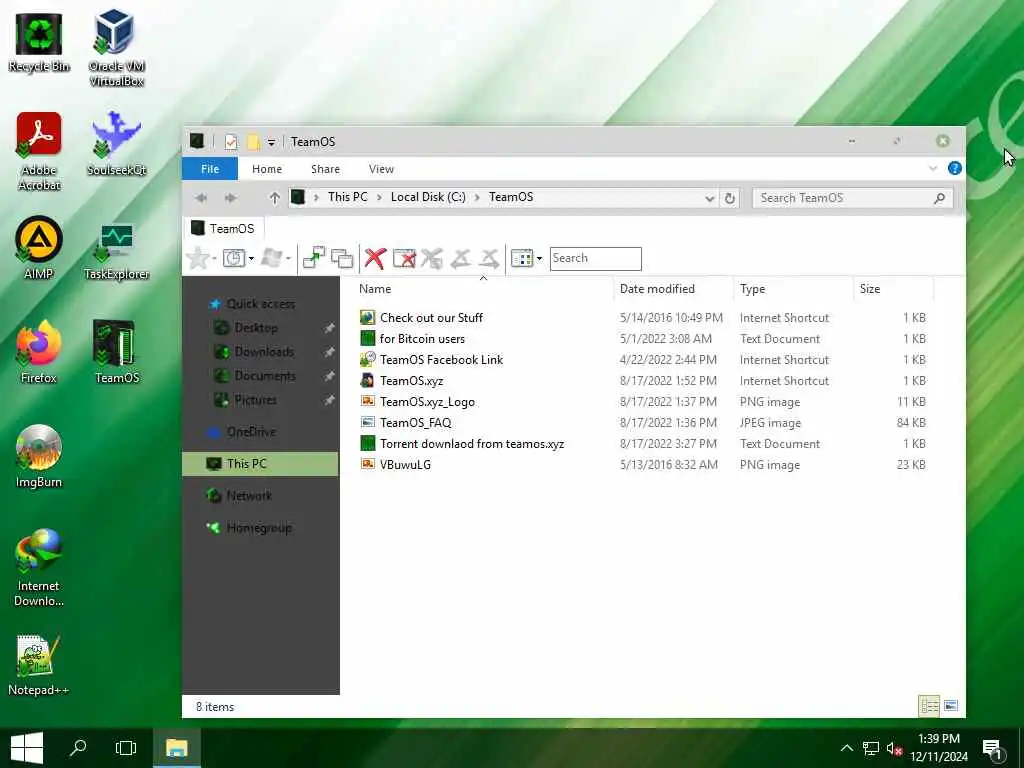Sort by the Name column header
Image resolution: width=1024 pixels, height=768 pixels.
(x=483, y=289)
